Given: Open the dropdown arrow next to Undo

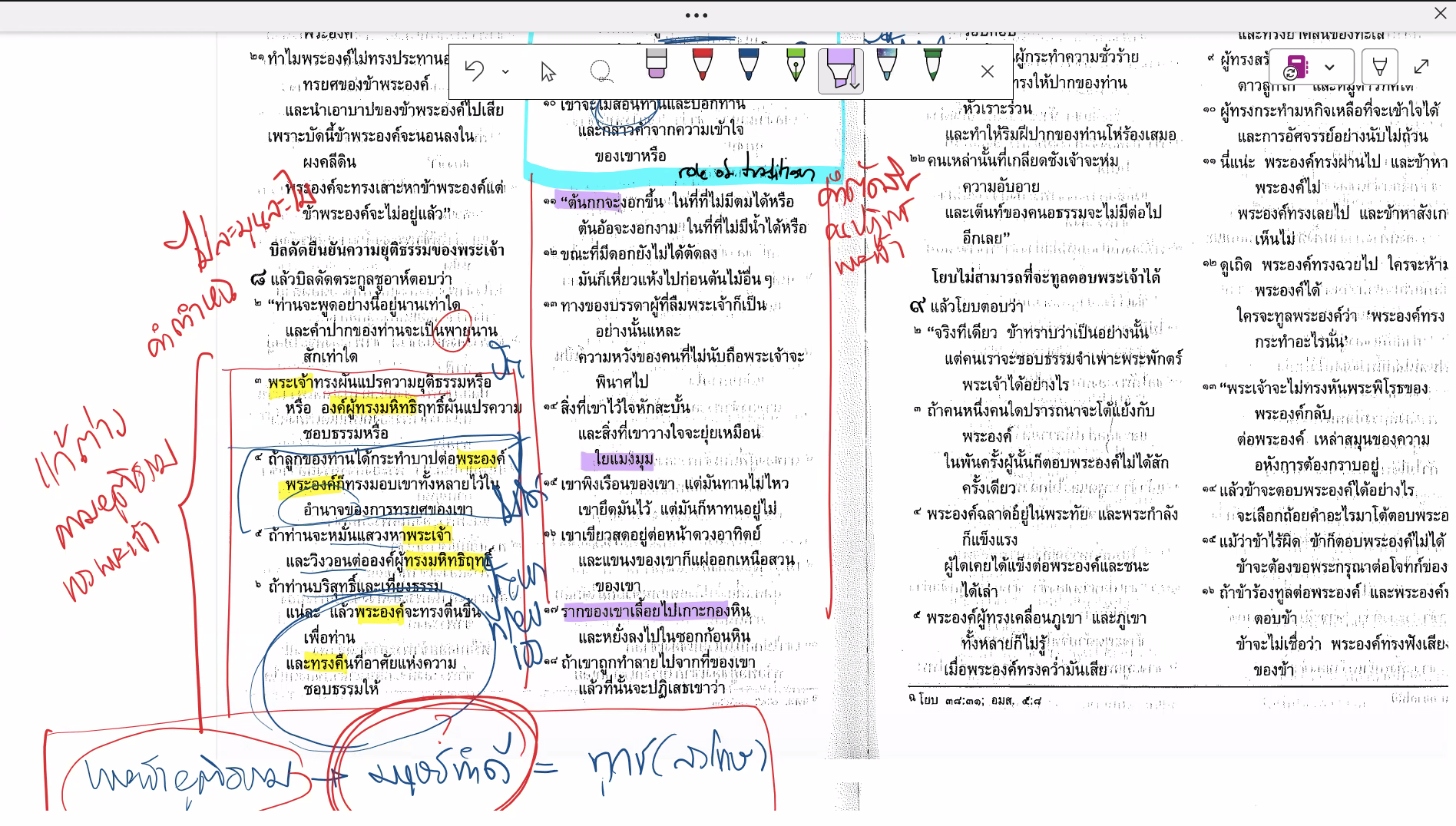Looking at the screenshot, I should [x=505, y=72].
